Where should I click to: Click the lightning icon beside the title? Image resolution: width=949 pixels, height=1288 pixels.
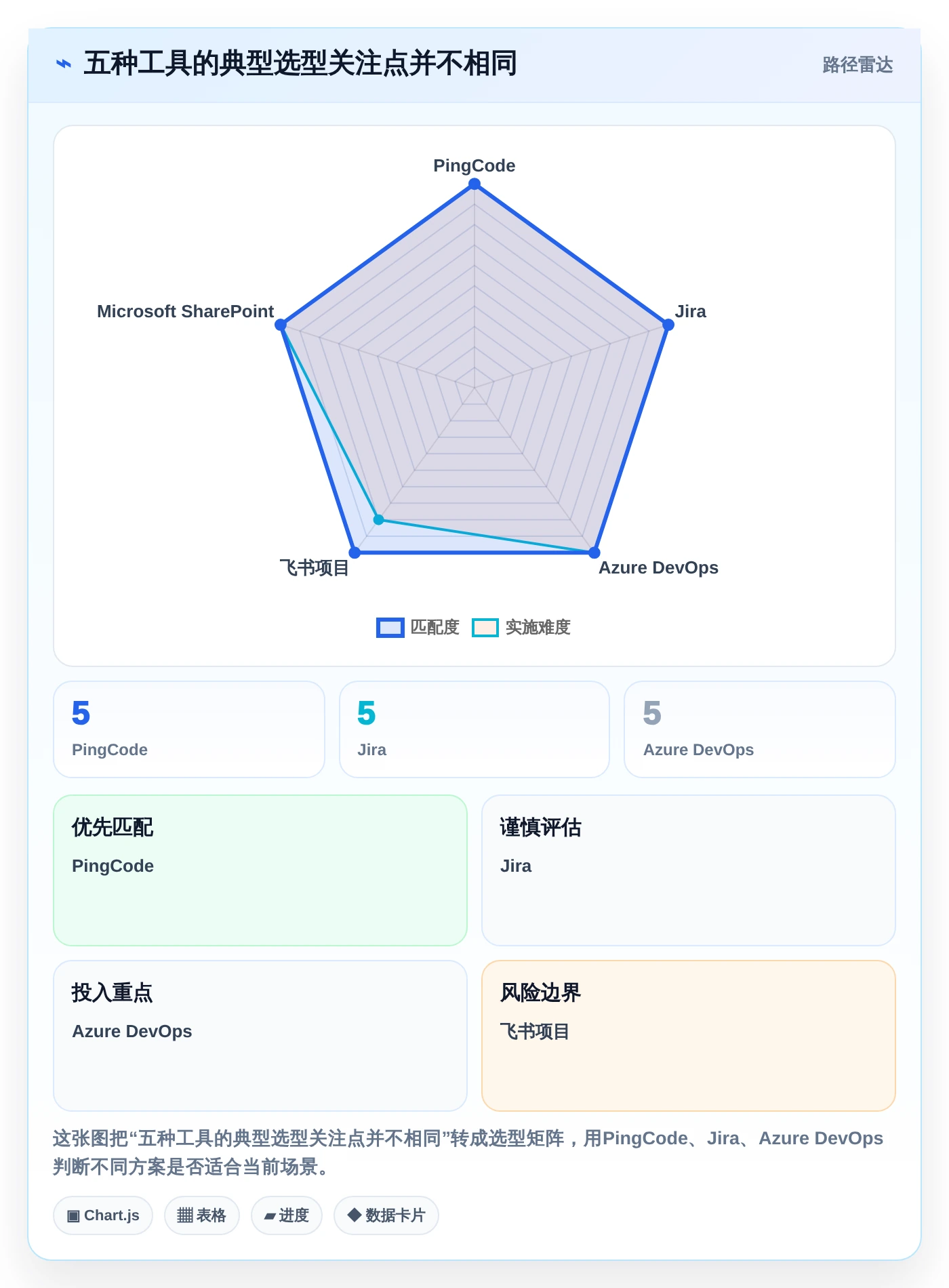click(x=63, y=64)
